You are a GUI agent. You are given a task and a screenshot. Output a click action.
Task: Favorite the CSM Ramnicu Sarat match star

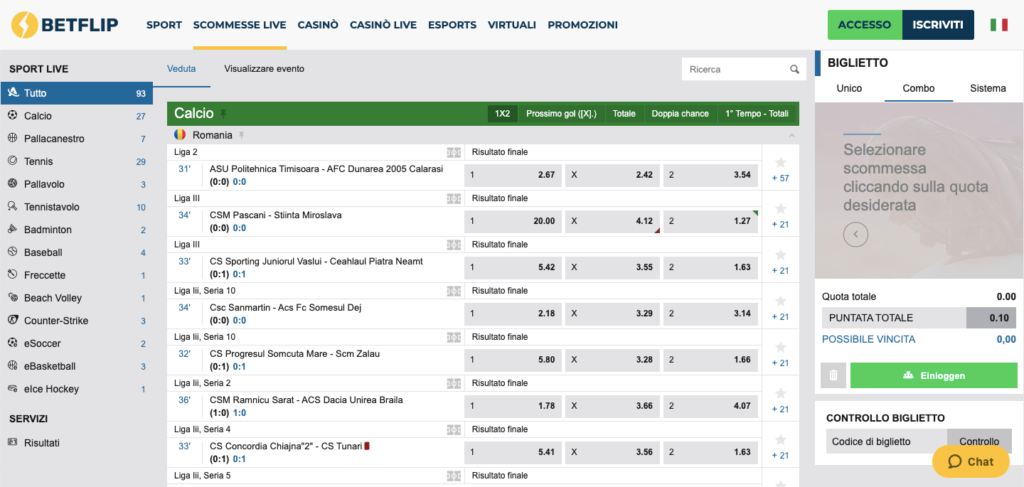point(780,394)
